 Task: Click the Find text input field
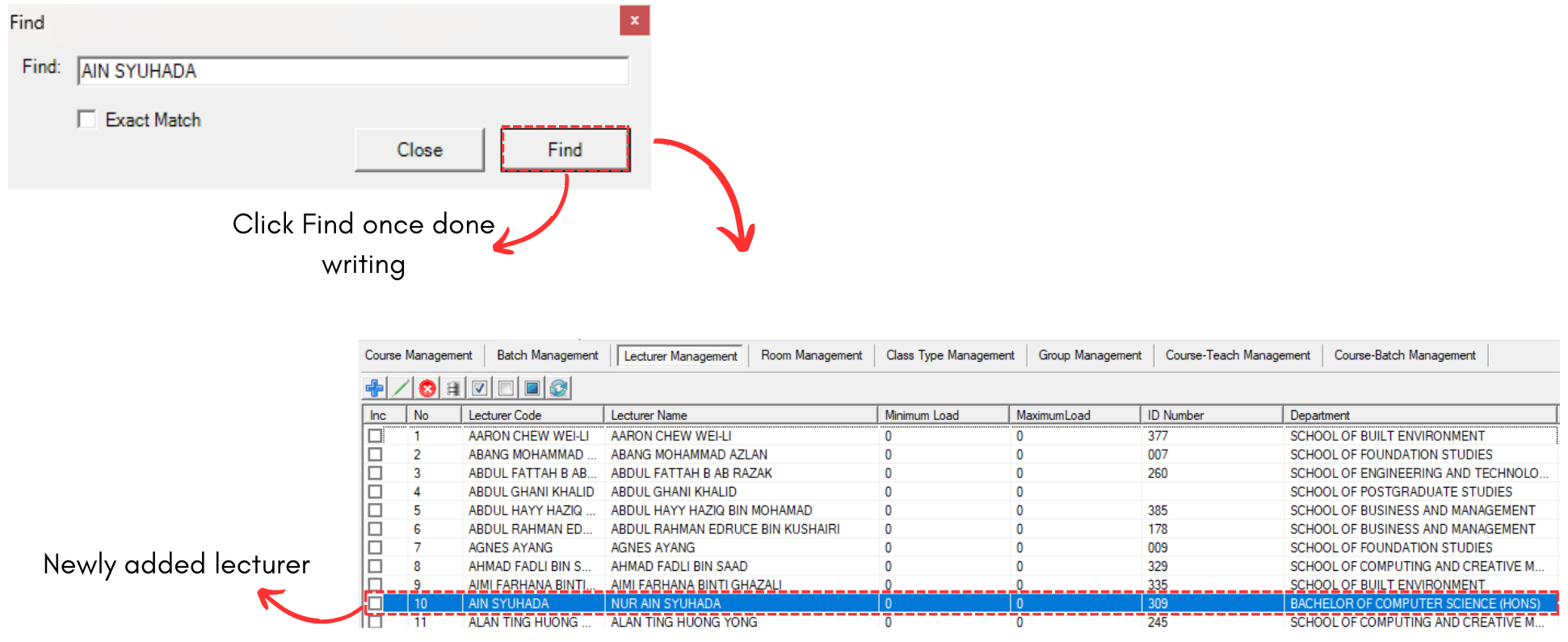[x=353, y=71]
